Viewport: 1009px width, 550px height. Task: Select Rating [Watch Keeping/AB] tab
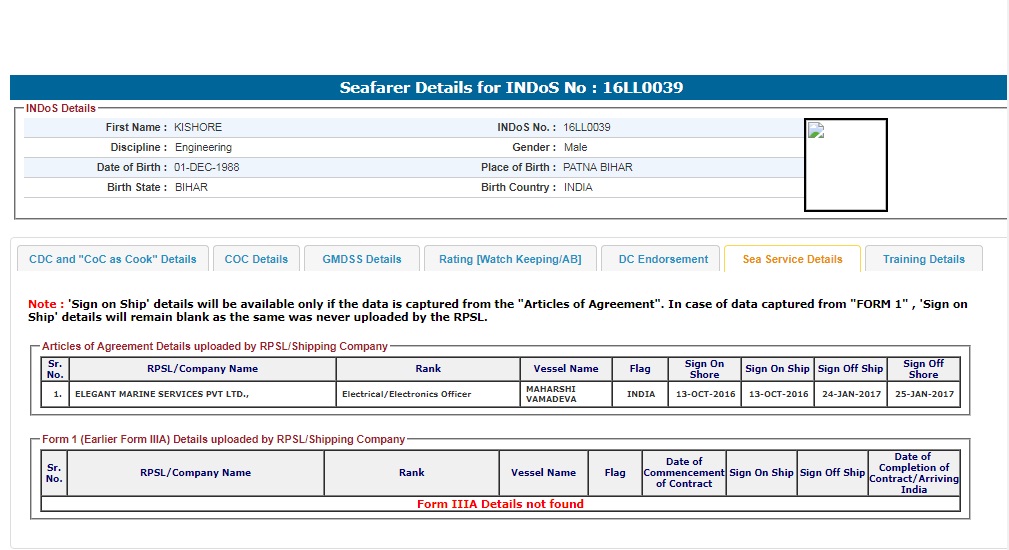click(x=509, y=259)
